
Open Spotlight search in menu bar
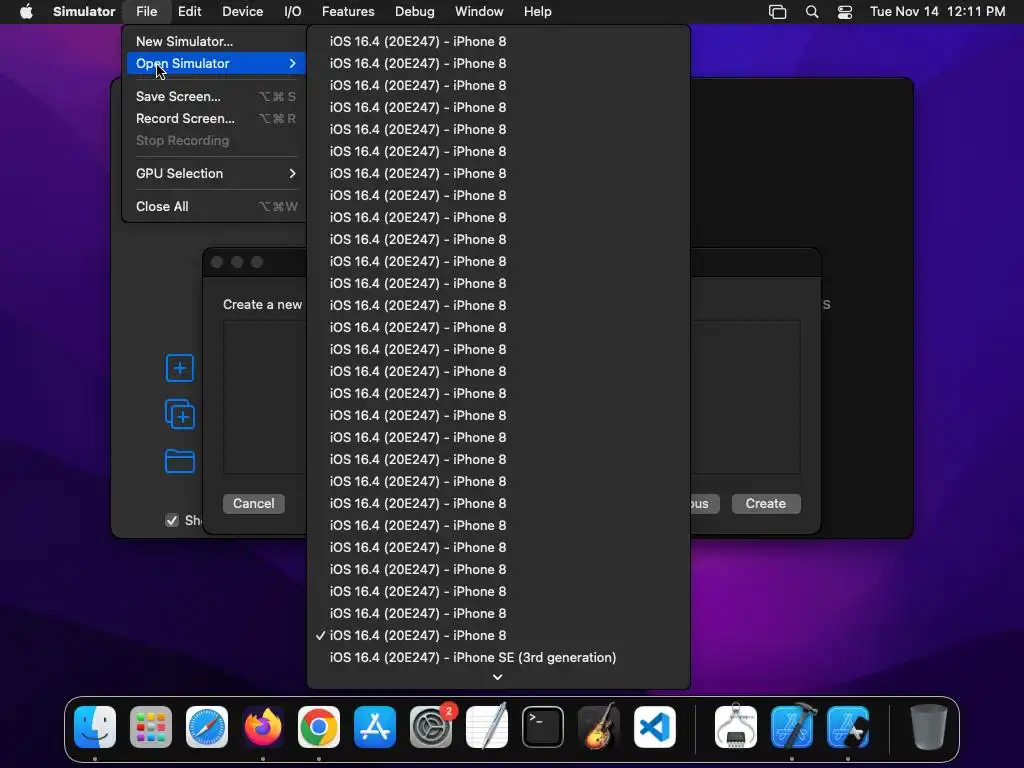(x=812, y=12)
